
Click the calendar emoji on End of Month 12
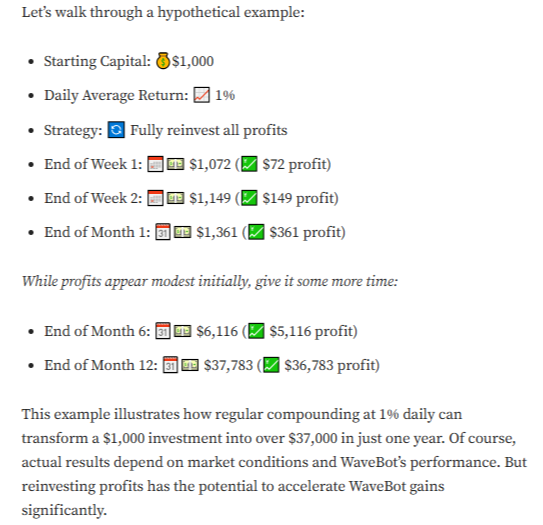coord(170,365)
